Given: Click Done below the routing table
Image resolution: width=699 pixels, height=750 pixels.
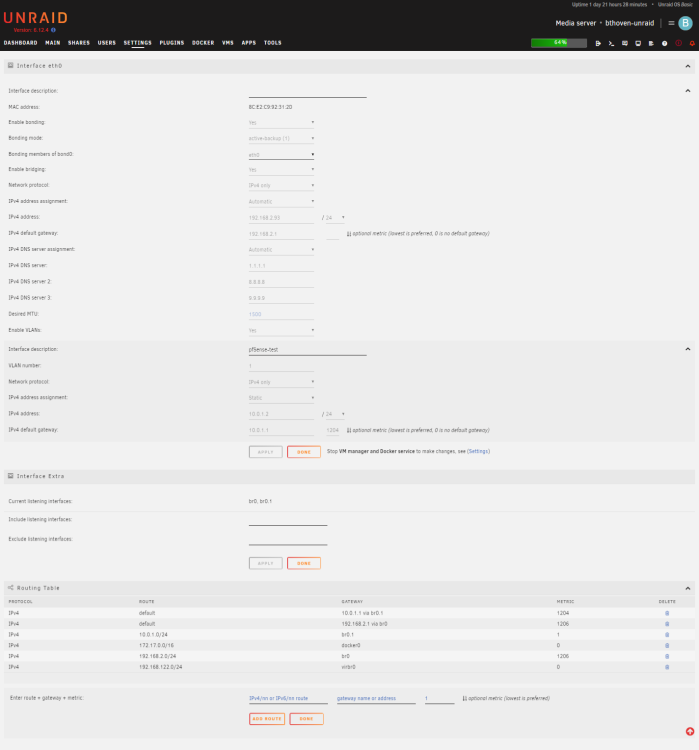Looking at the screenshot, I should [306, 718].
